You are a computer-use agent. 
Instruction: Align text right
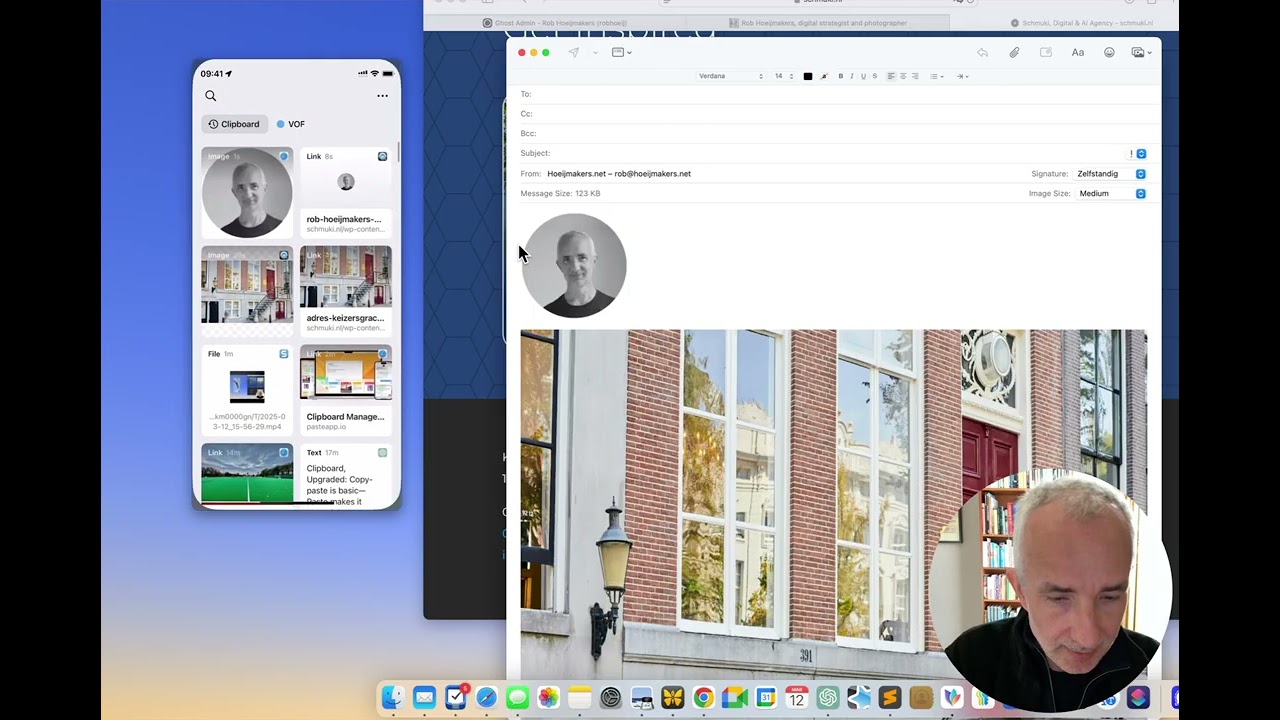(x=915, y=76)
